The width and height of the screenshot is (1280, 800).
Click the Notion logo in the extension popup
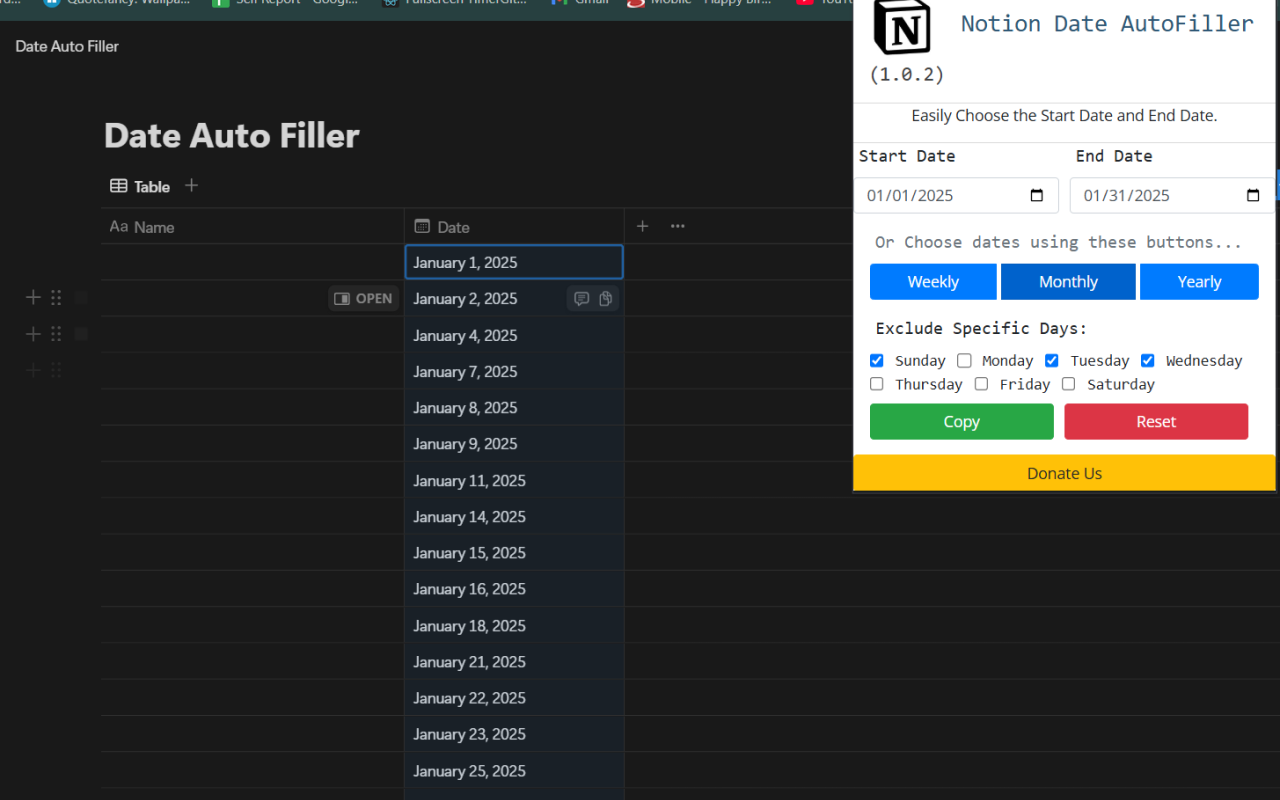(x=902, y=29)
